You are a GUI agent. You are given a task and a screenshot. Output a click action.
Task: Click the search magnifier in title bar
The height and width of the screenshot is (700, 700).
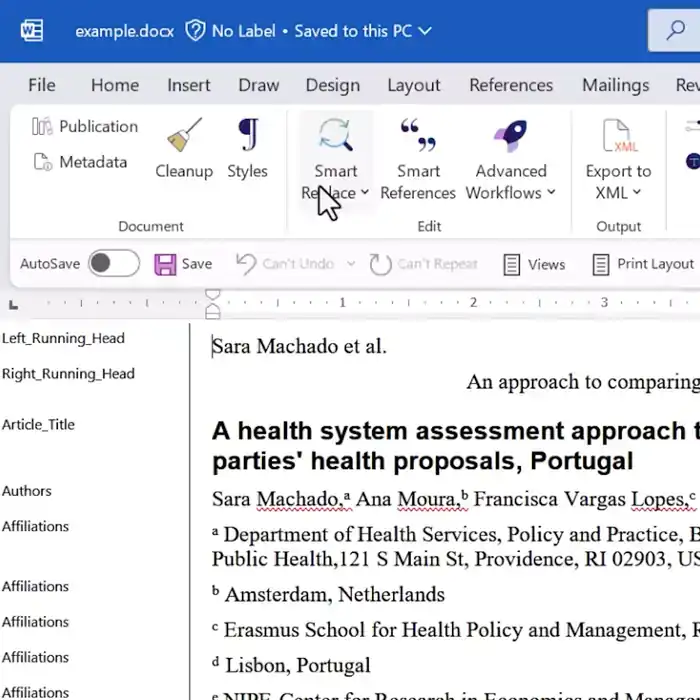click(x=676, y=31)
